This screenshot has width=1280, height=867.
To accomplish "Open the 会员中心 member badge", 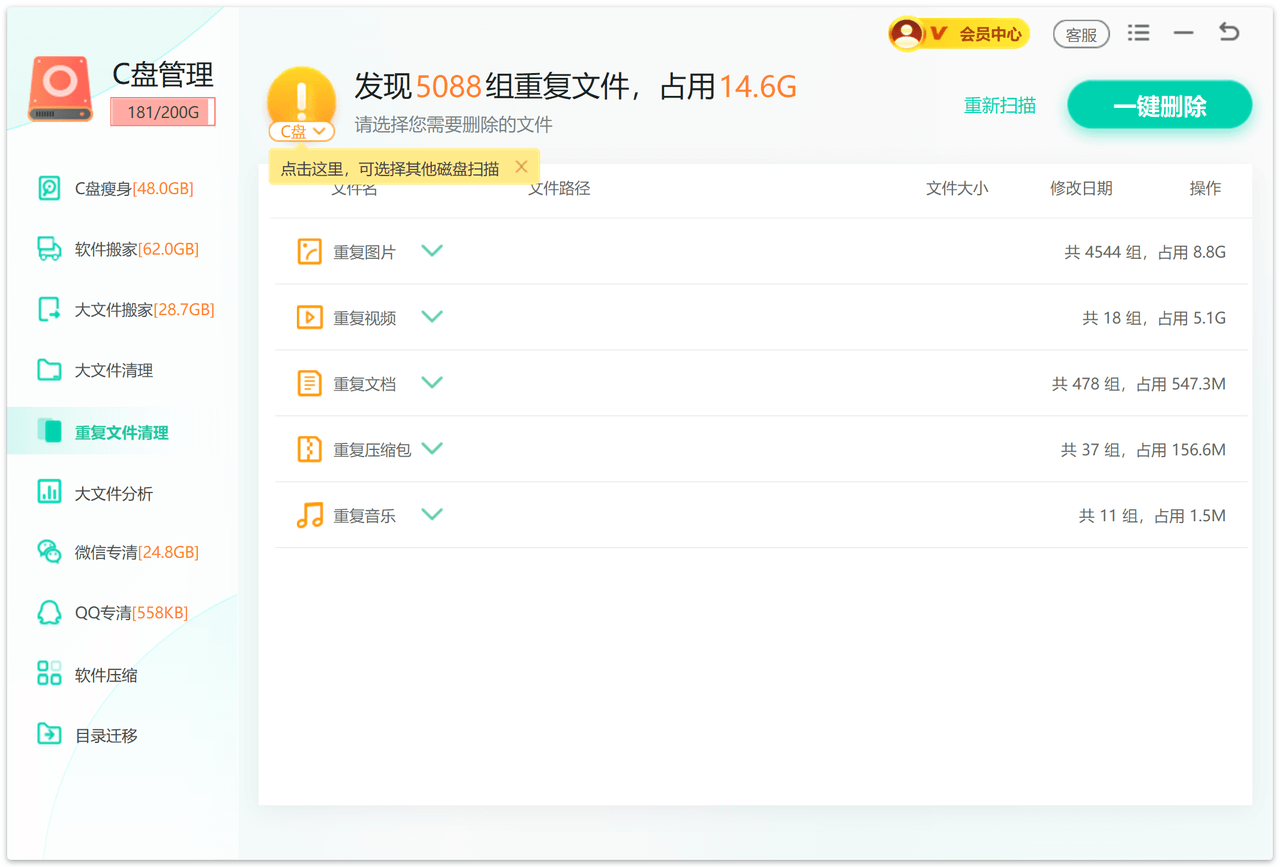I will [959, 34].
